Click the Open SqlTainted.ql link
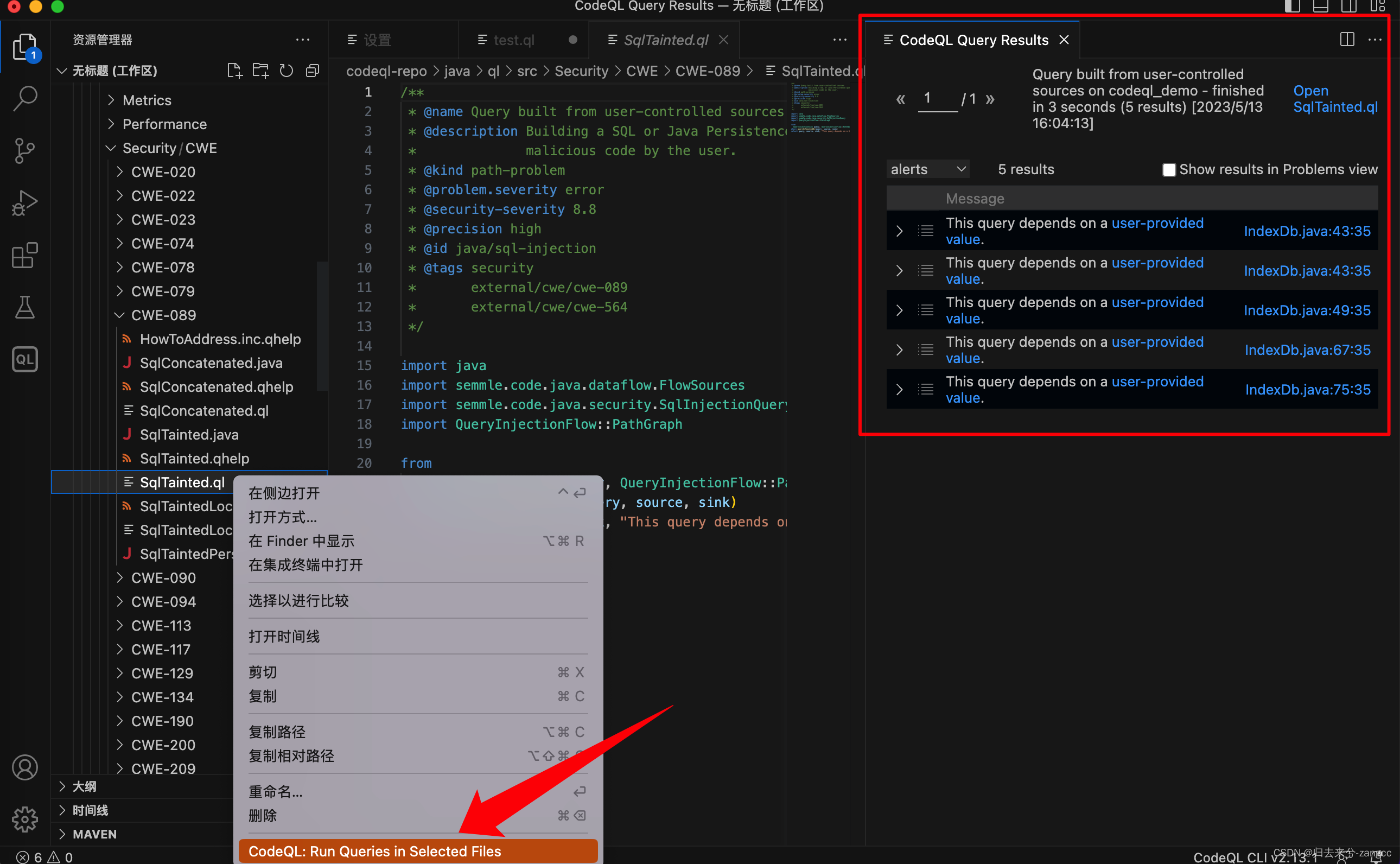Viewport: 1400px width, 864px height. pyautogui.click(x=1335, y=99)
